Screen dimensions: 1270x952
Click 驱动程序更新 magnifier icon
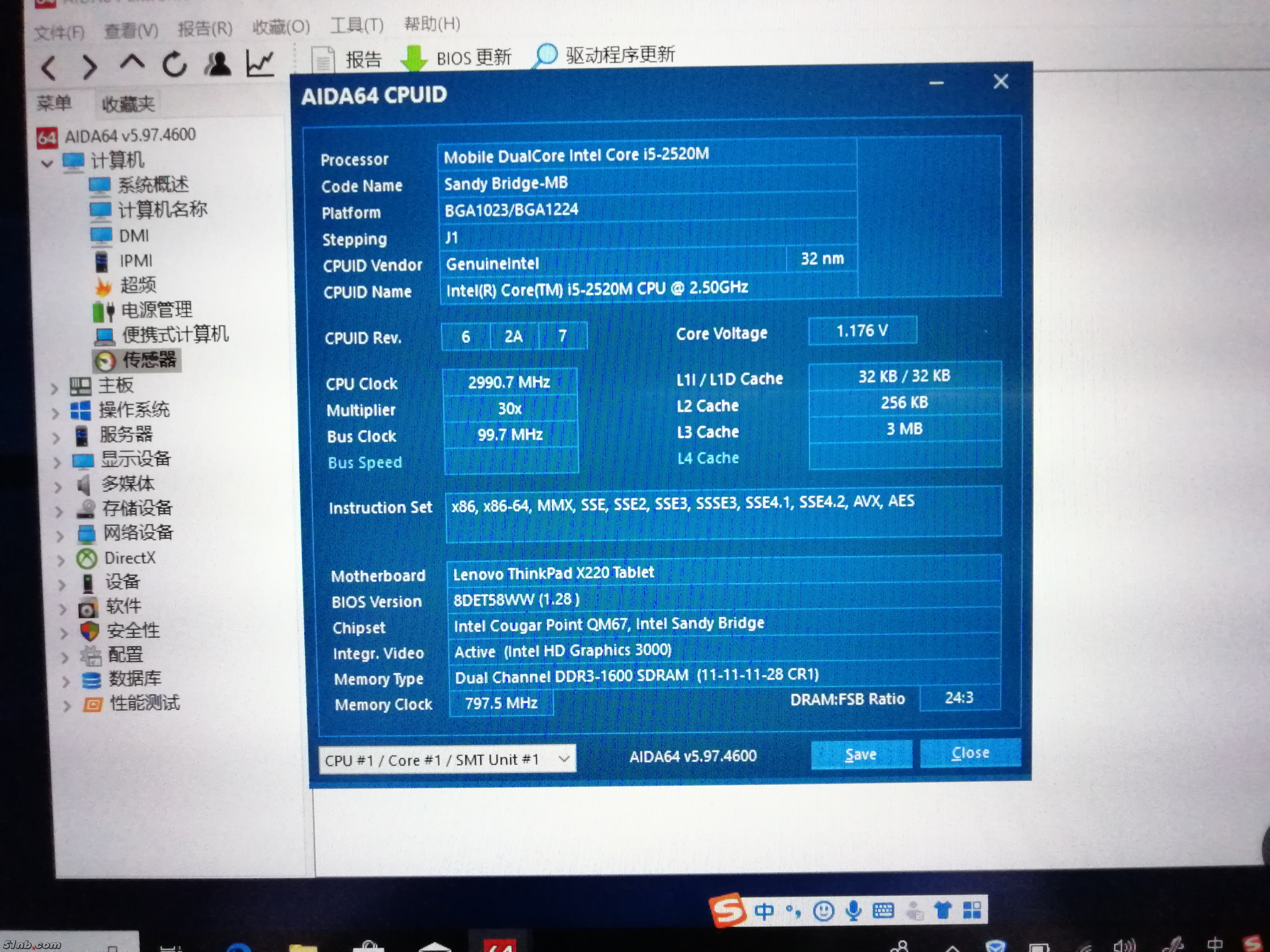(545, 56)
